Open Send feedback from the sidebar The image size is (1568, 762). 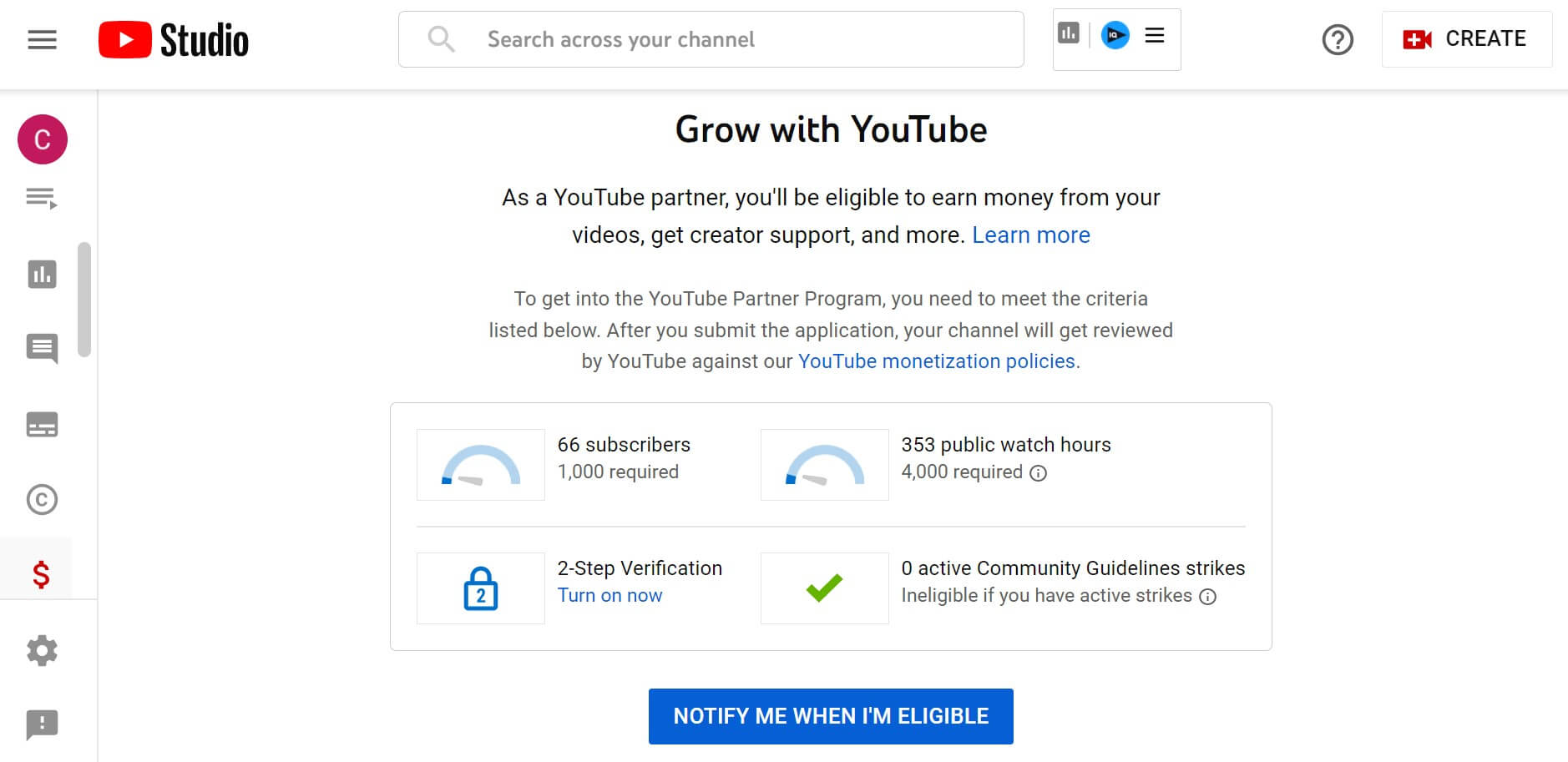click(x=42, y=725)
